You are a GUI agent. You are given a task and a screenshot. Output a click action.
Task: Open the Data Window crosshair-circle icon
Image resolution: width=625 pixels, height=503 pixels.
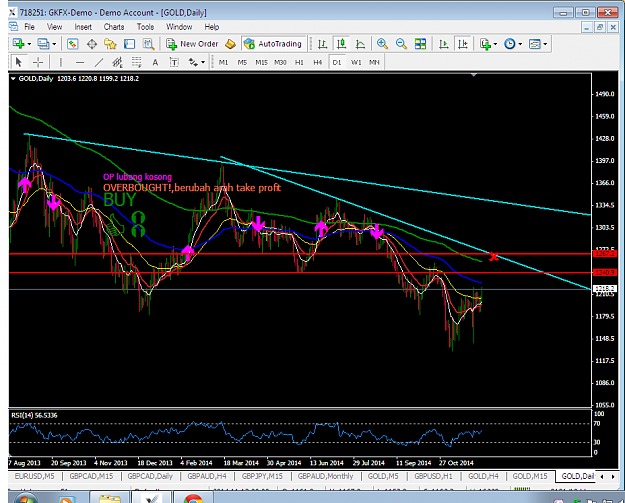pyautogui.click(x=92, y=44)
